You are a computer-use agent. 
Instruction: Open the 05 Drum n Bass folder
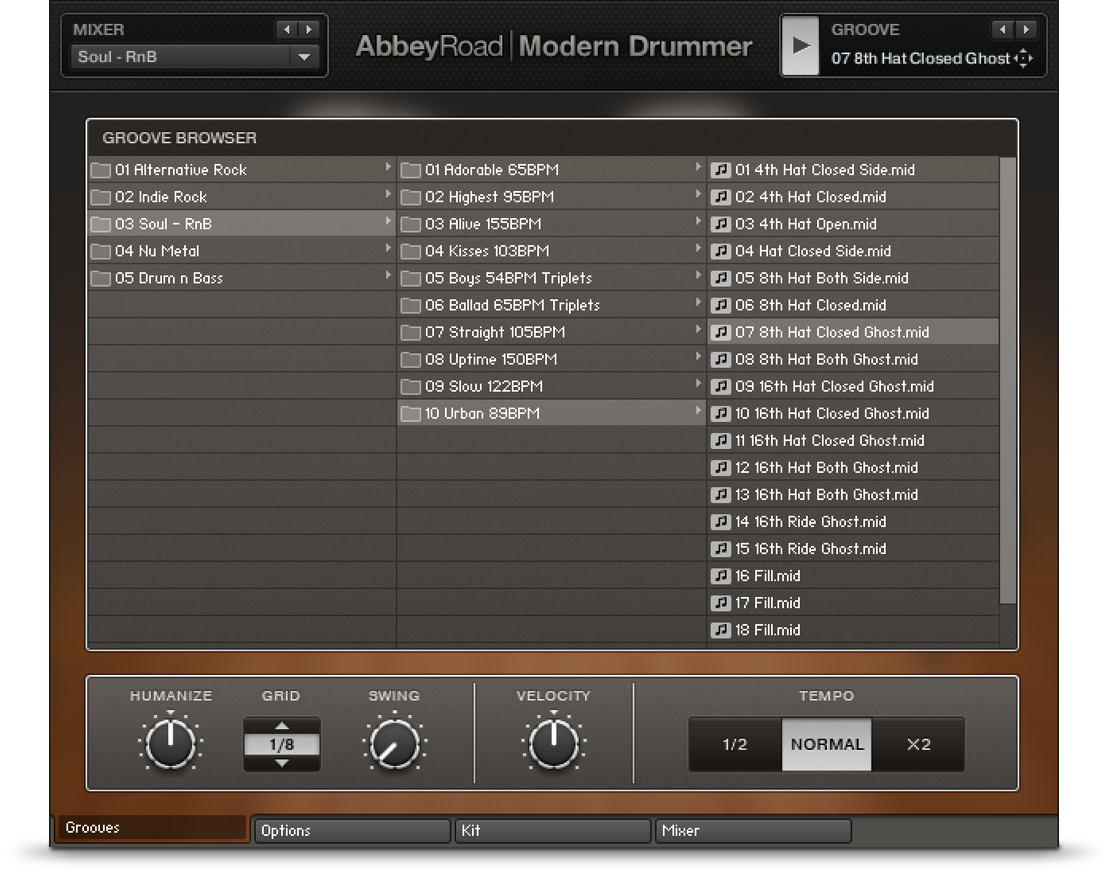pyautogui.click(x=241, y=278)
